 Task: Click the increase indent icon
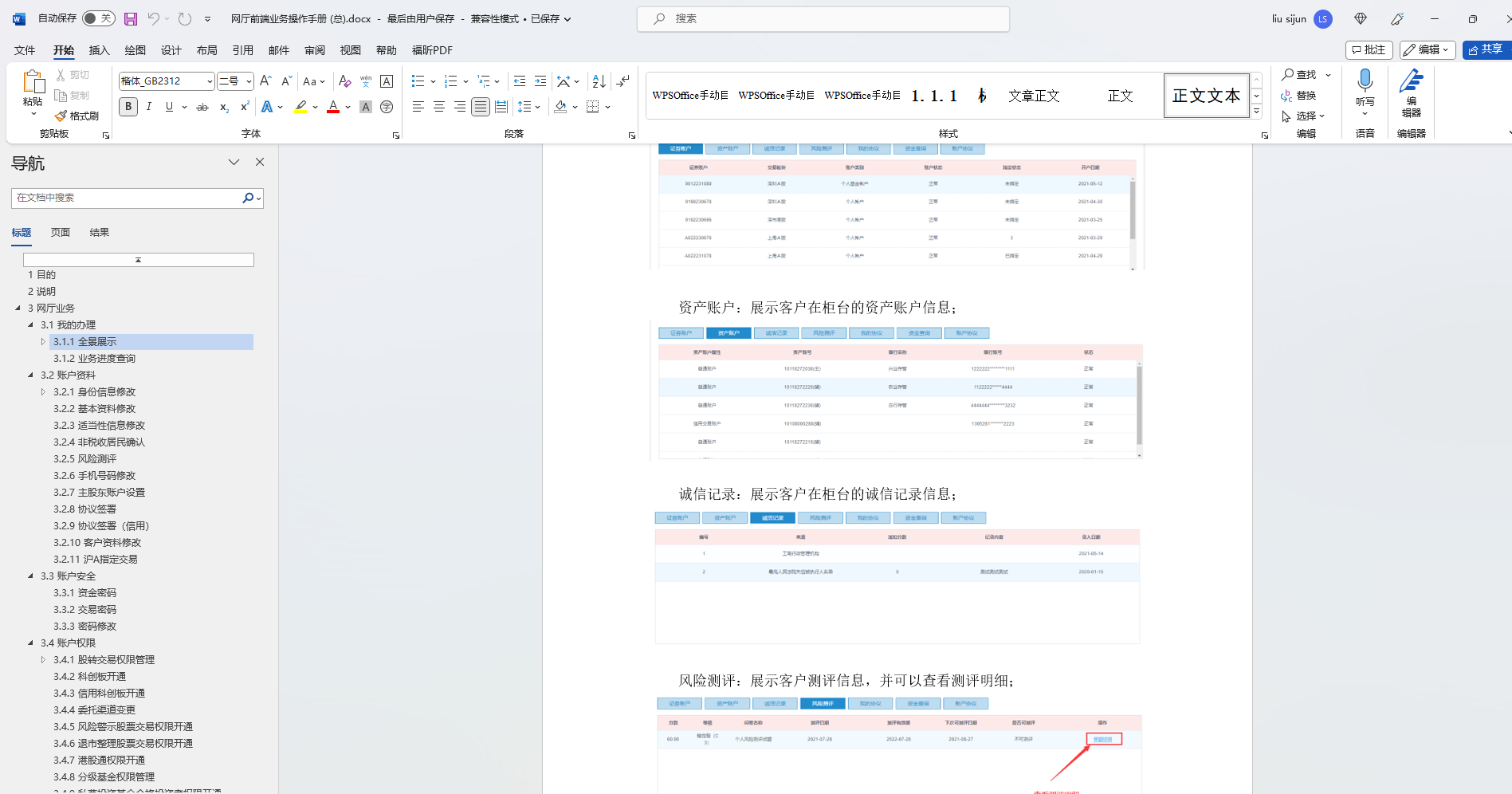click(x=540, y=81)
